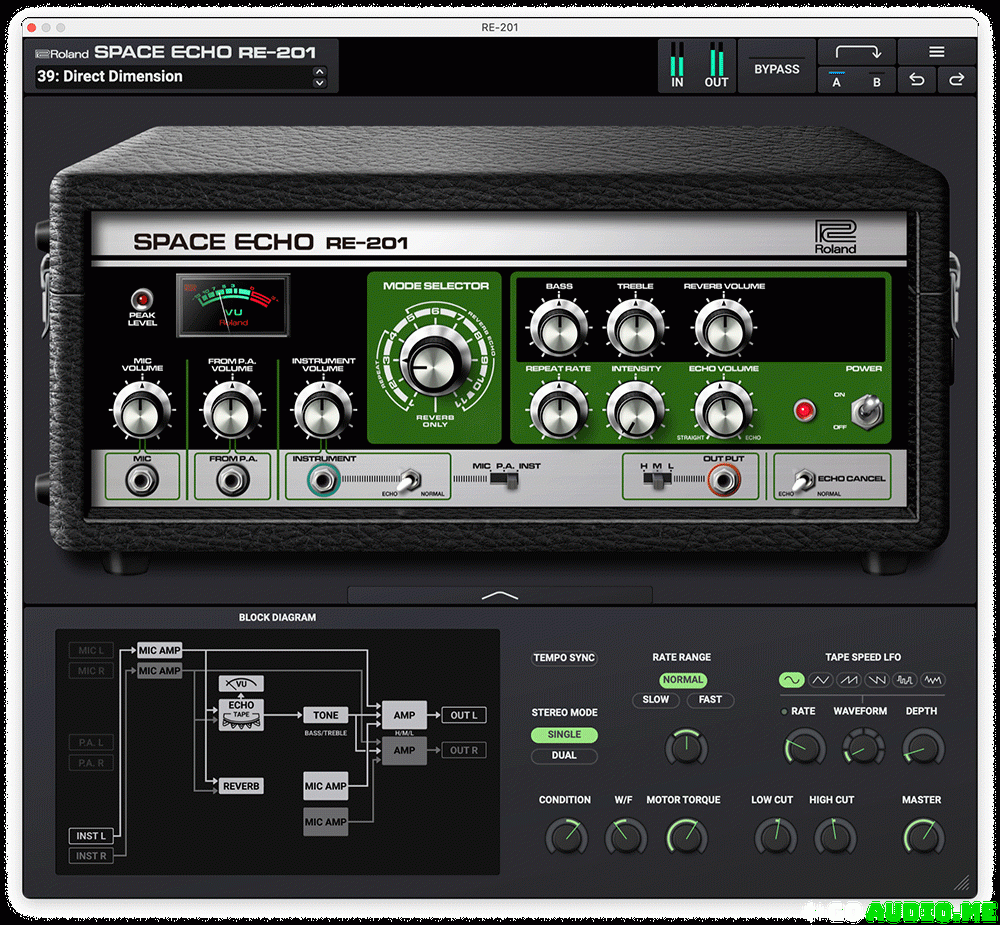Click the TAPE SPEED LFO DEPTH knob
This screenshot has height=925, width=1000.
pyautogui.click(x=922, y=748)
